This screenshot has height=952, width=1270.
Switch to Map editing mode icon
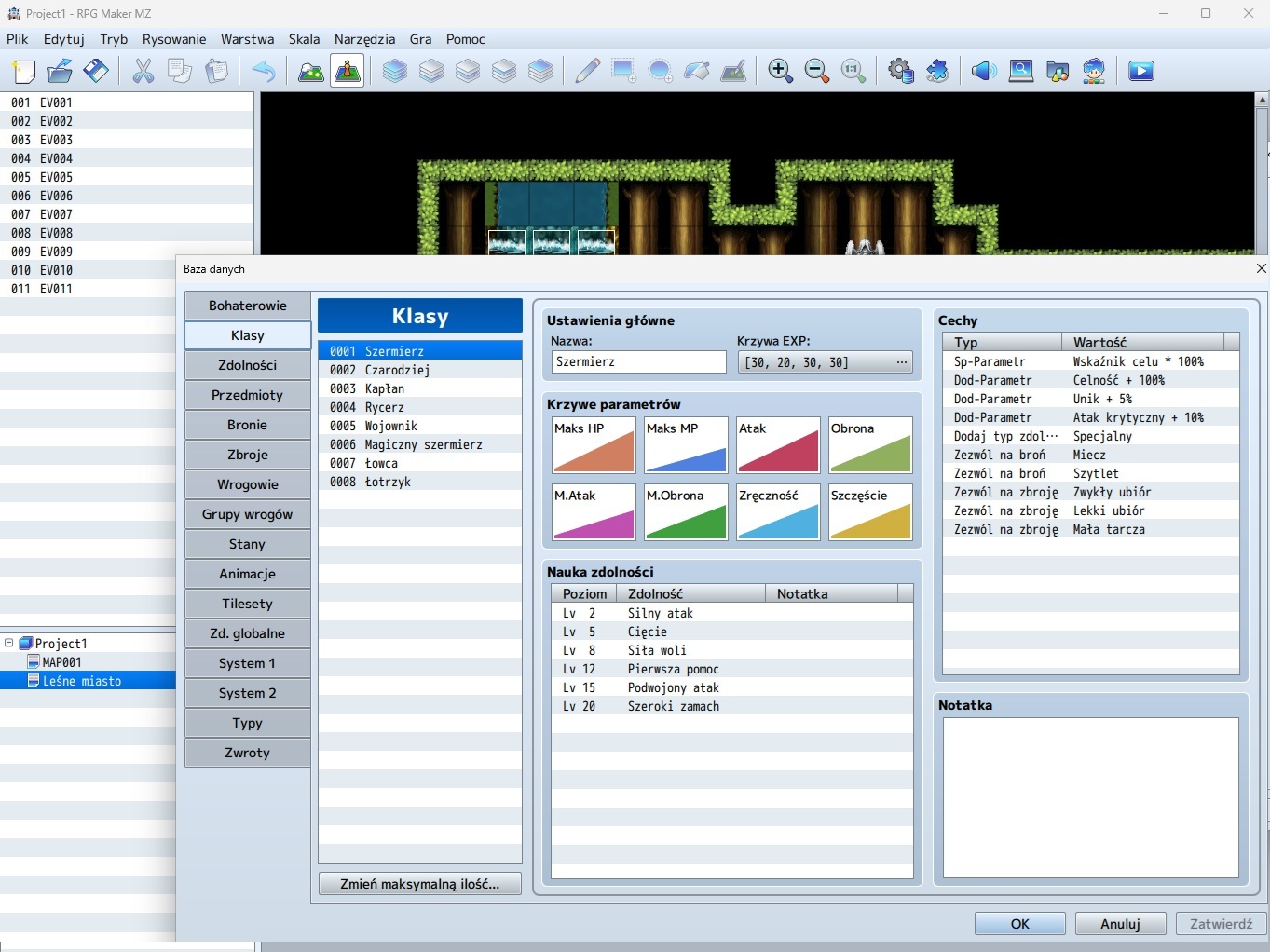point(310,71)
